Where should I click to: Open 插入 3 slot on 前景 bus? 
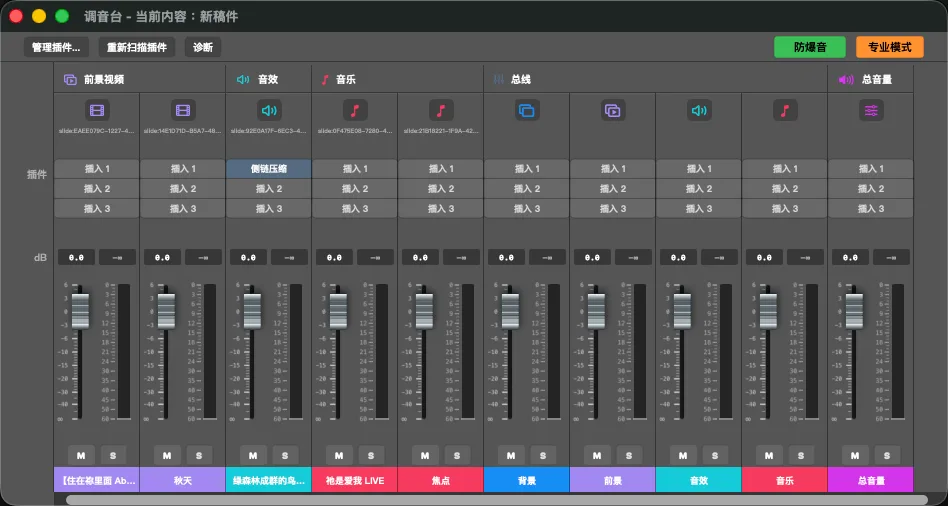[x=612, y=209]
